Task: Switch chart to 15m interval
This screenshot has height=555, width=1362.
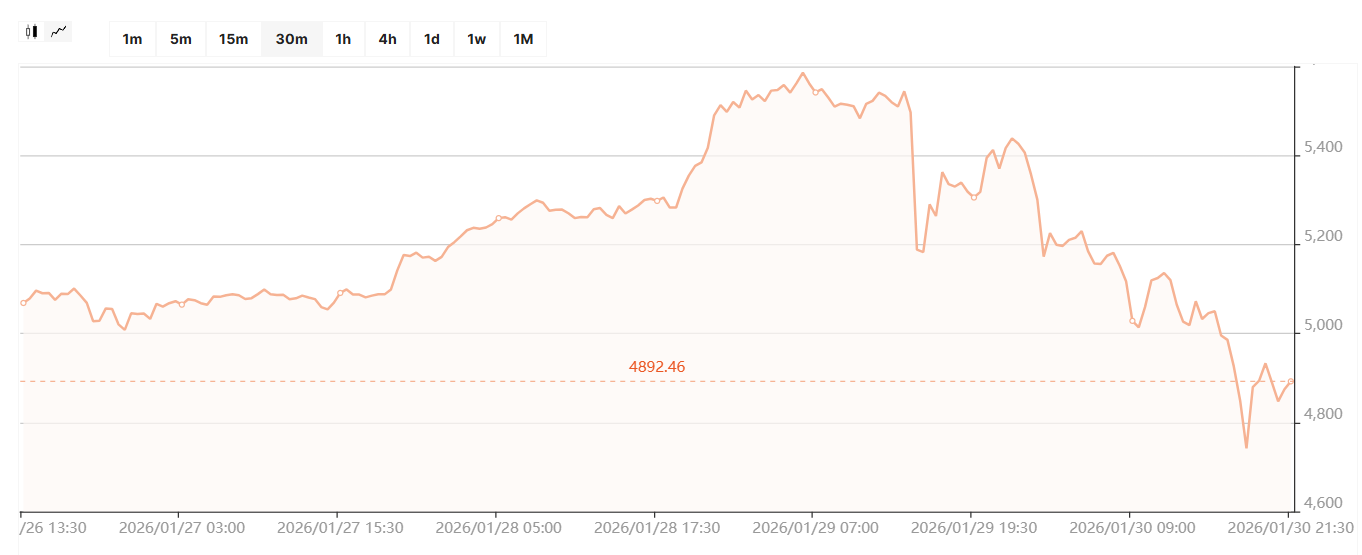Action: [x=233, y=39]
